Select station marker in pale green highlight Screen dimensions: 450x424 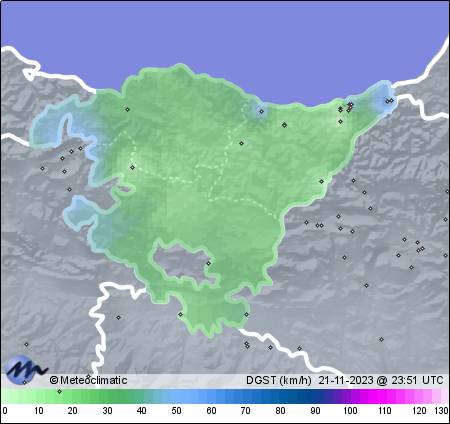pyautogui.click(x=133, y=167)
